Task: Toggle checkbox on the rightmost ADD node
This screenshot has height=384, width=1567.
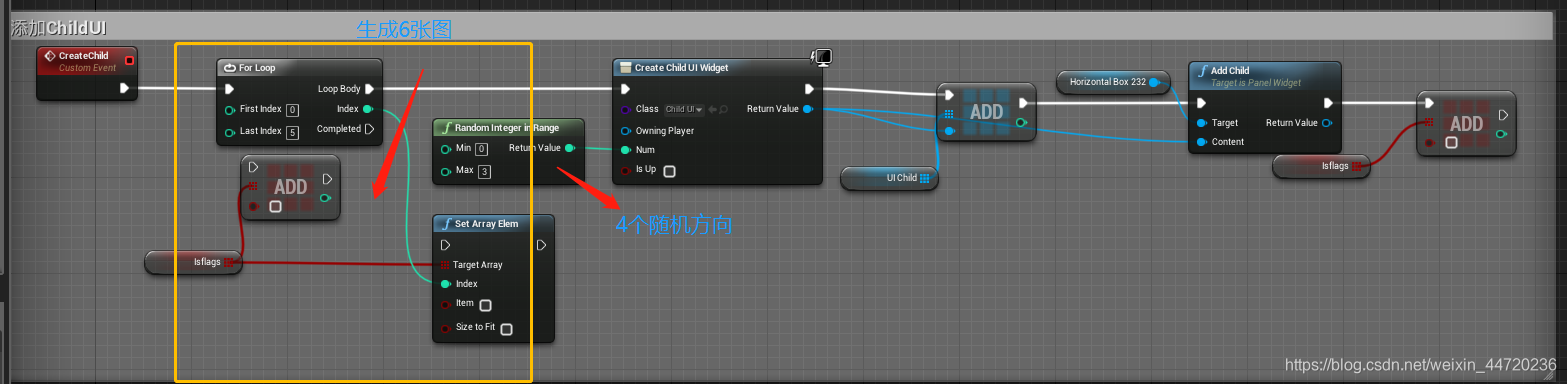Action: (1451, 143)
